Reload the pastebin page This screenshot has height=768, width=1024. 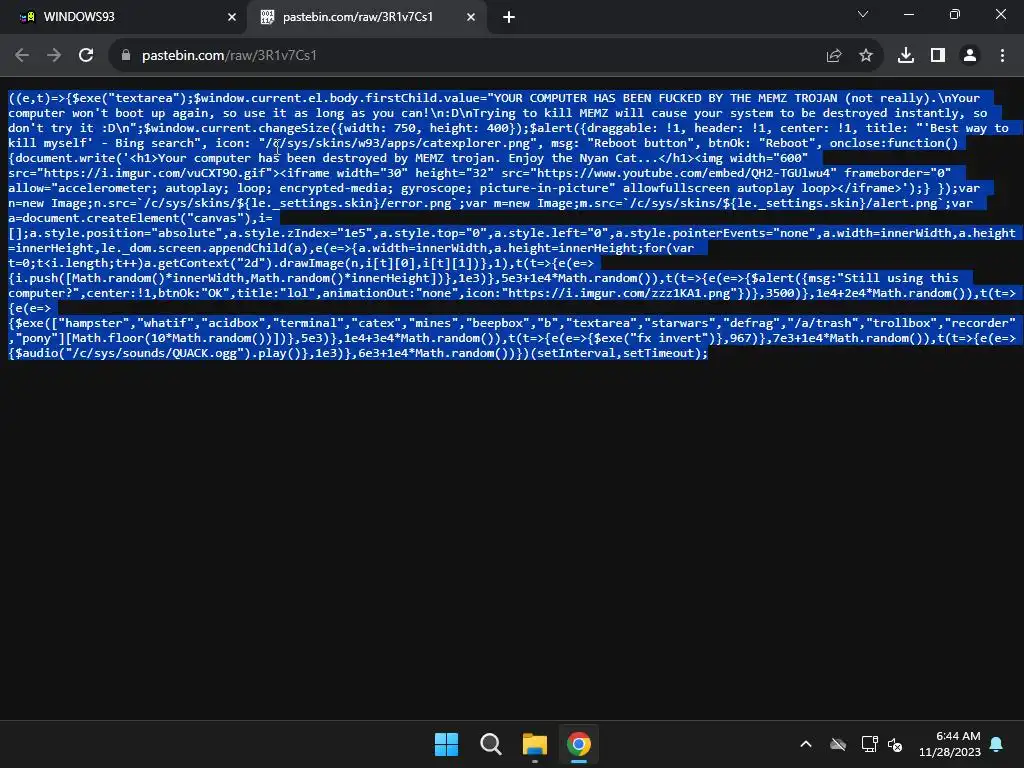[x=86, y=56]
